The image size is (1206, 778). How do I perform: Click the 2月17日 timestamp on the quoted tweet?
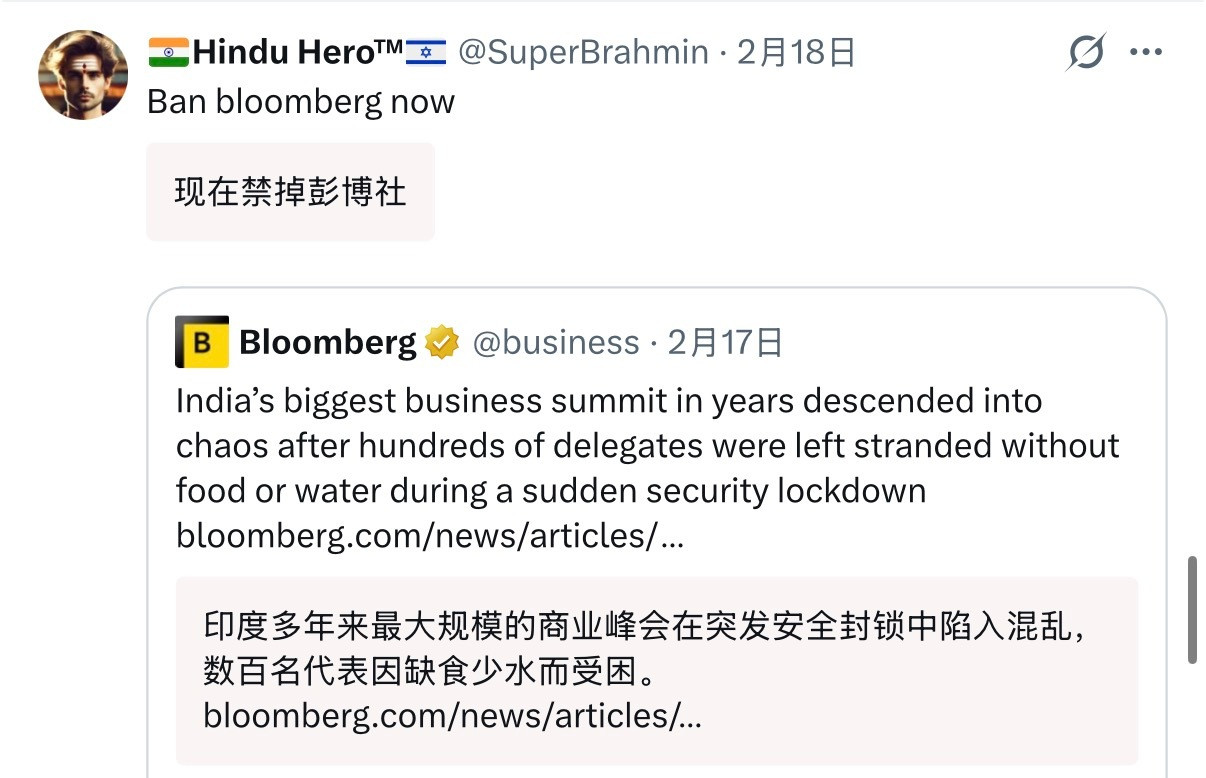point(725,342)
